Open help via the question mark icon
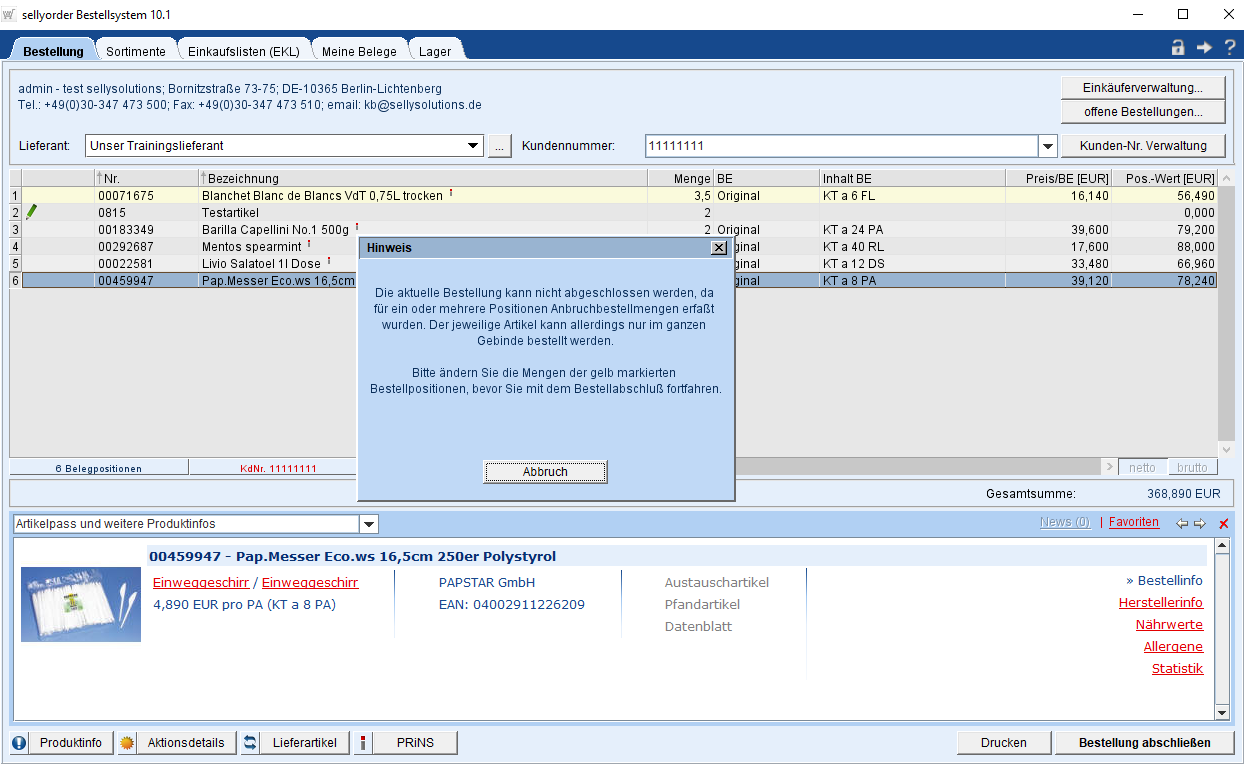 (x=1230, y=47)
